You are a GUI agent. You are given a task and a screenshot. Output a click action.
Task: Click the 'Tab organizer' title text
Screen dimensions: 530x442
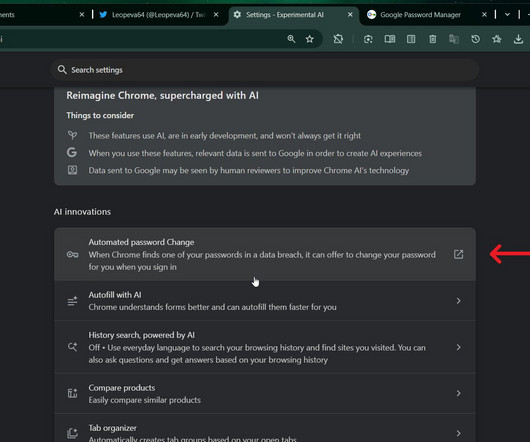point(113,428)
